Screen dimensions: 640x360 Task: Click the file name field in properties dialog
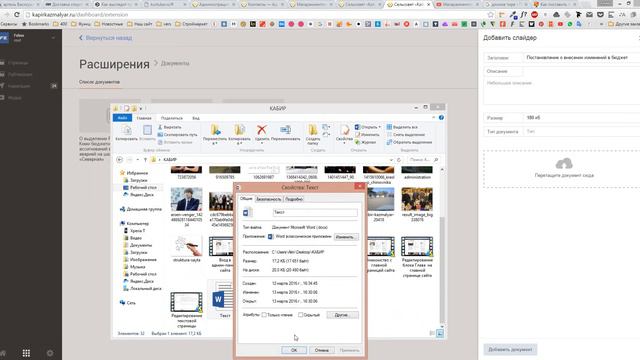tap(315, 213)
